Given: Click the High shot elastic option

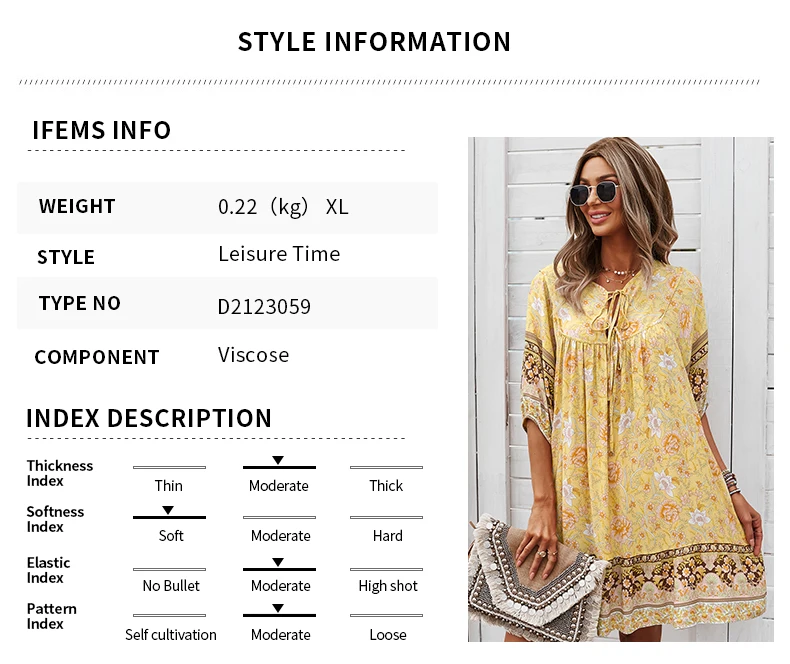Looking at the screenshot, I should pyautogui.click(x=388, y=586).
